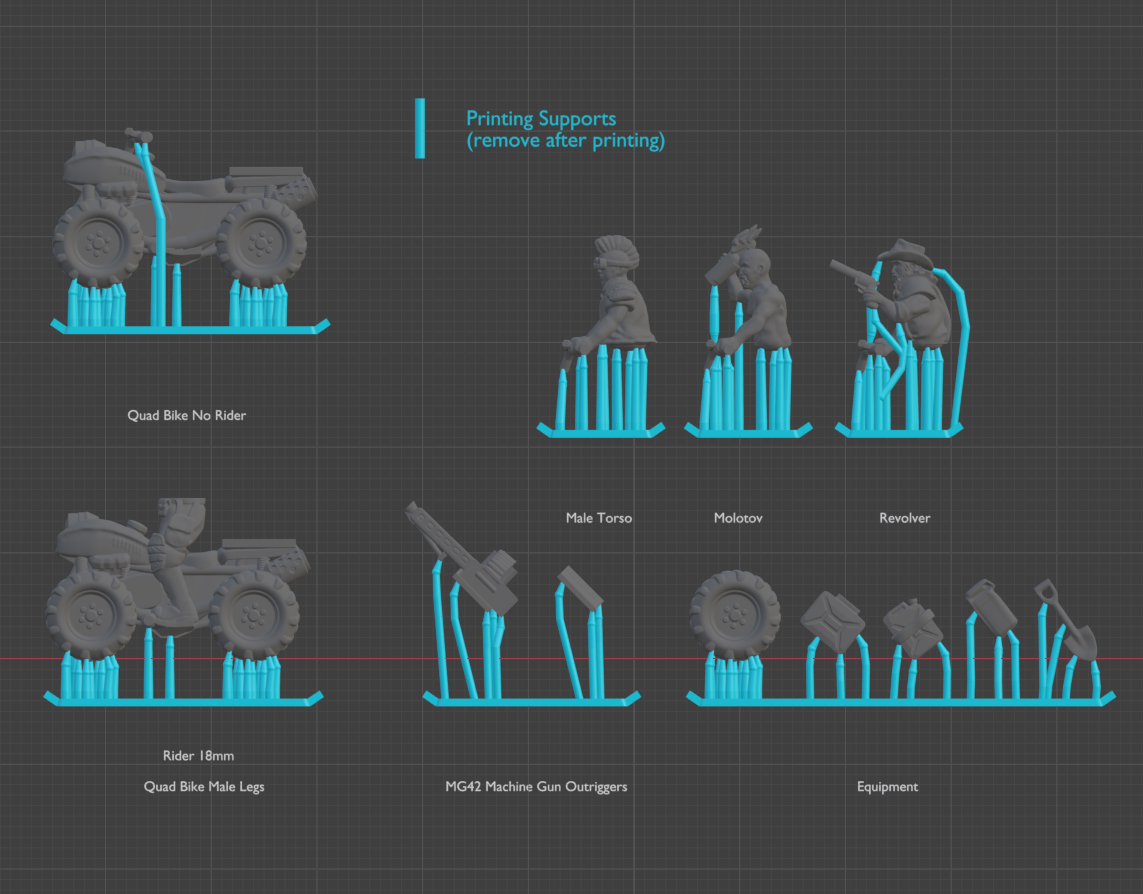Screen dimensions: 1143x894
Task: Click the Male Torso mohawk figure
Action: pyautogui.click(x=618, y=300)
